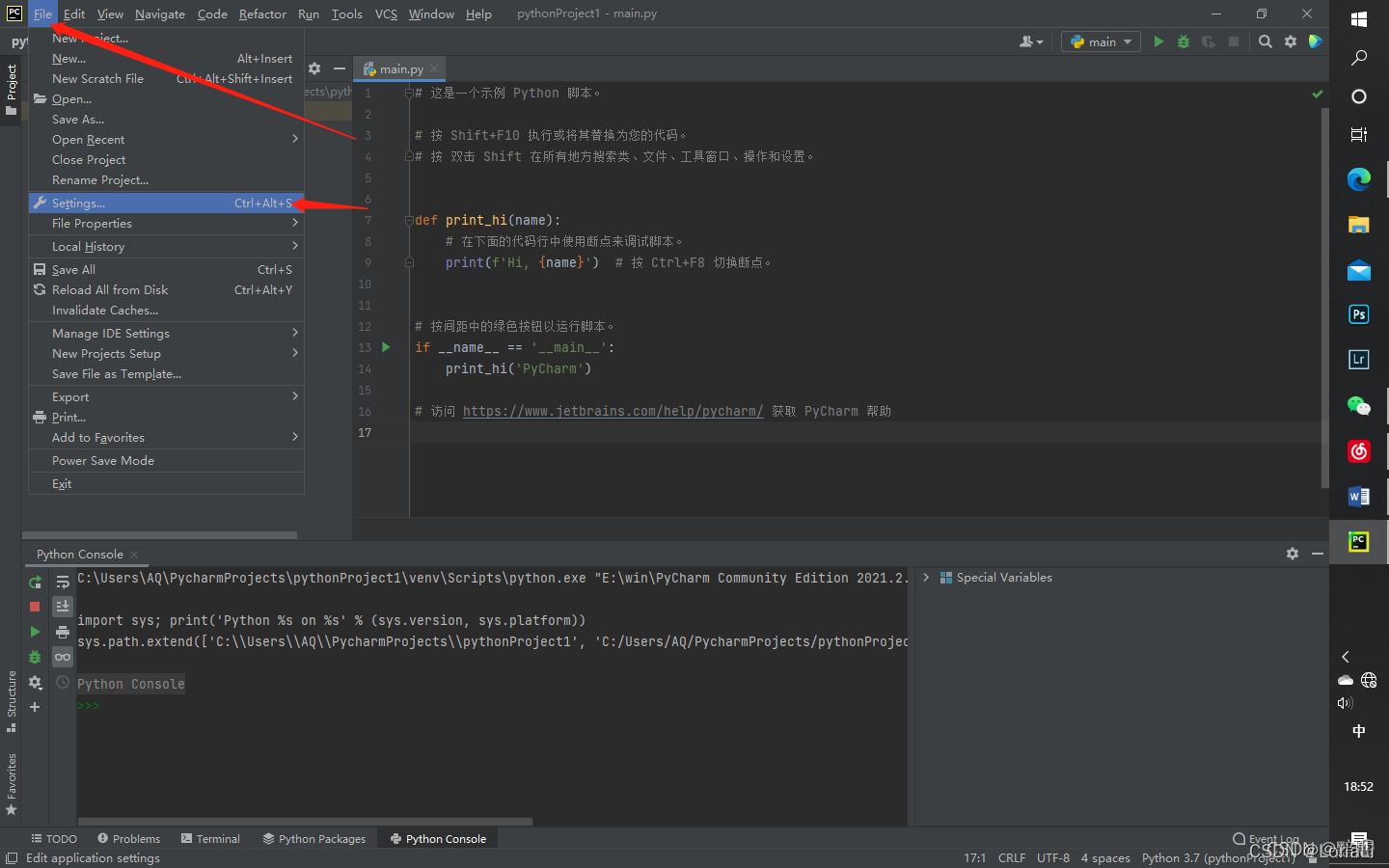This screenshot has width=1389, height=868.
Task: Open the Edit menu
Action: point(74,14)
